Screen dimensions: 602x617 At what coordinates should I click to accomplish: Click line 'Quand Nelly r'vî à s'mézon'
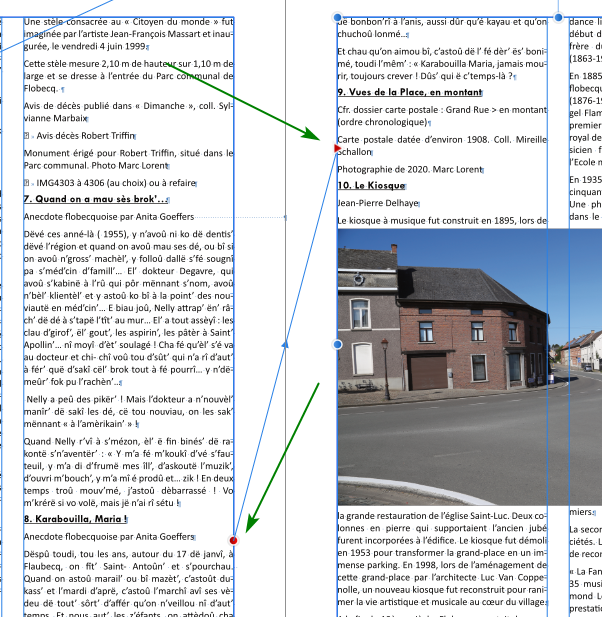128,442
